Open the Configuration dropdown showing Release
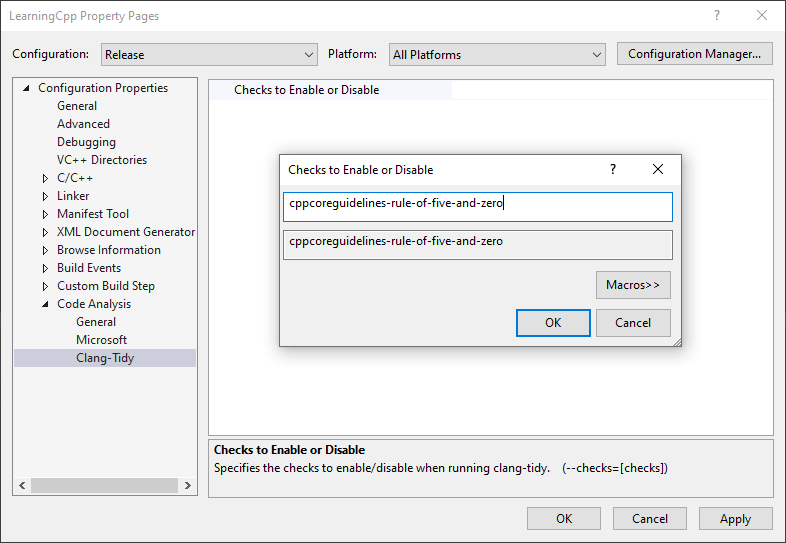Image resolution: width=786 pixels, height=543 pixels. (209, 54)
